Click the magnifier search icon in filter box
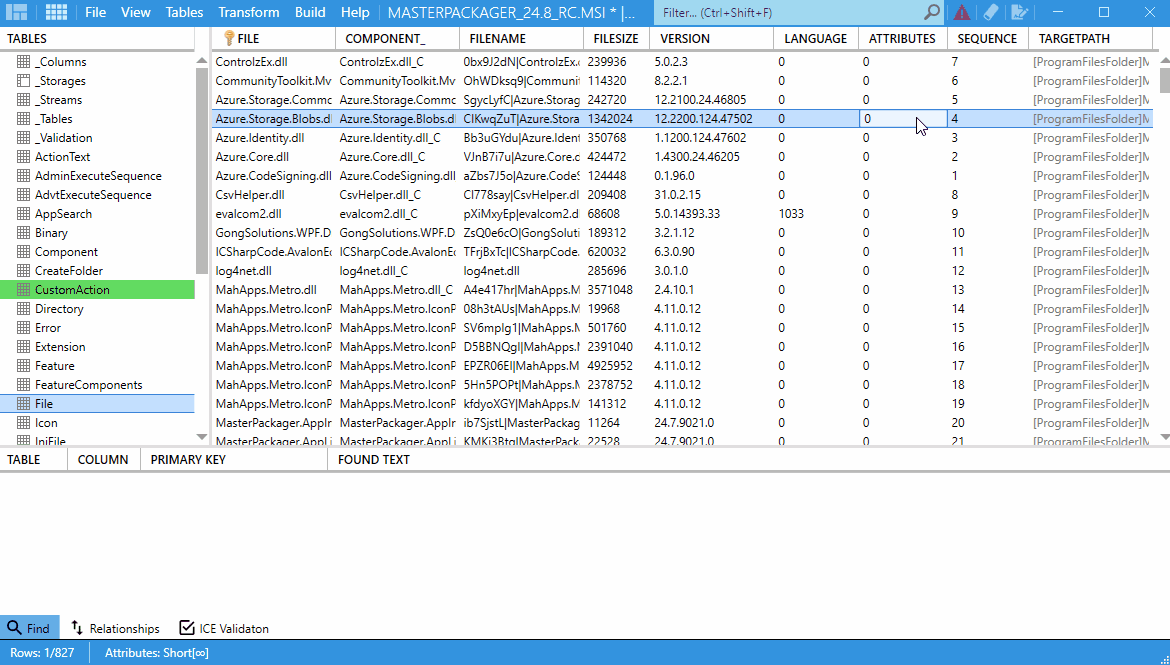The image size is (1170, 665). pos(931,12)
